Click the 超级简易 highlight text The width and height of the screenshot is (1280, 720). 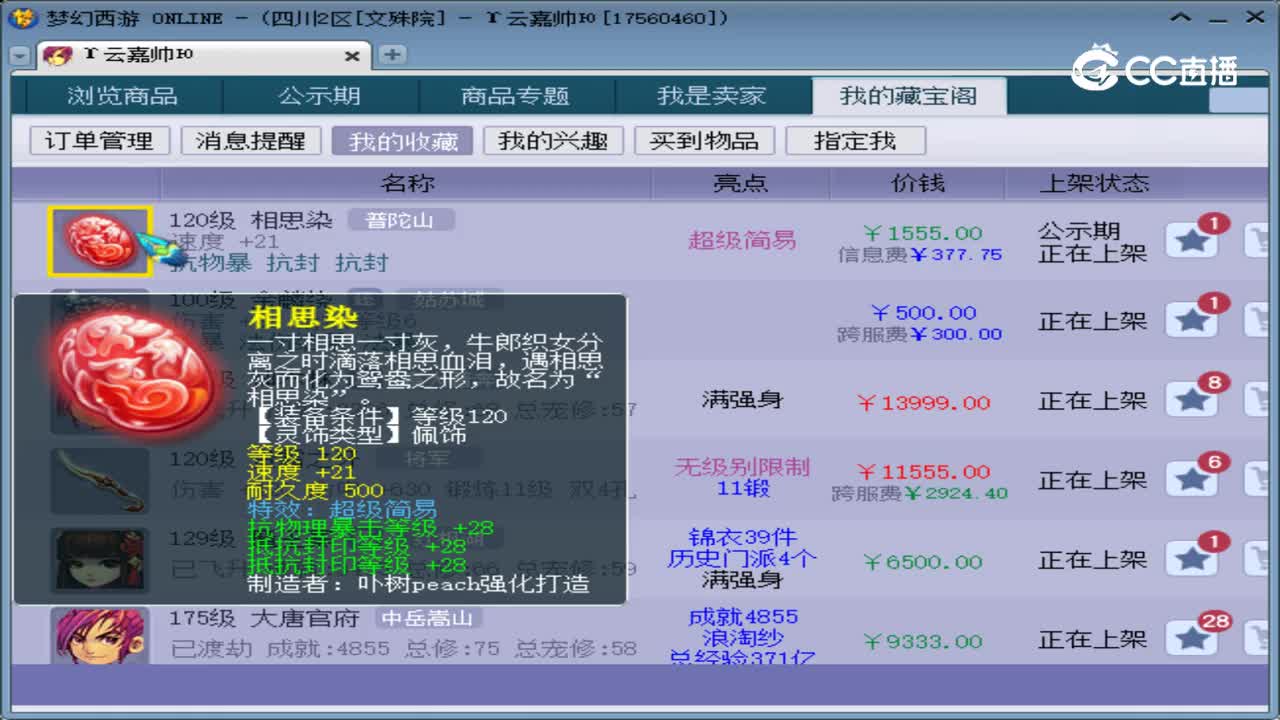[742, 240]
